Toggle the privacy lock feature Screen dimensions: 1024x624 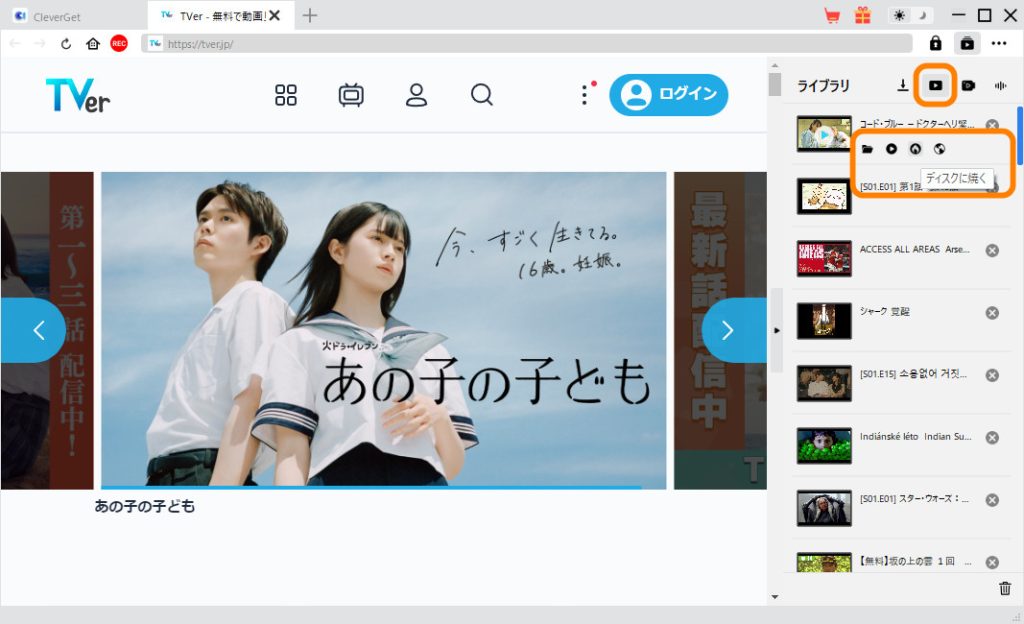point(936,44)
